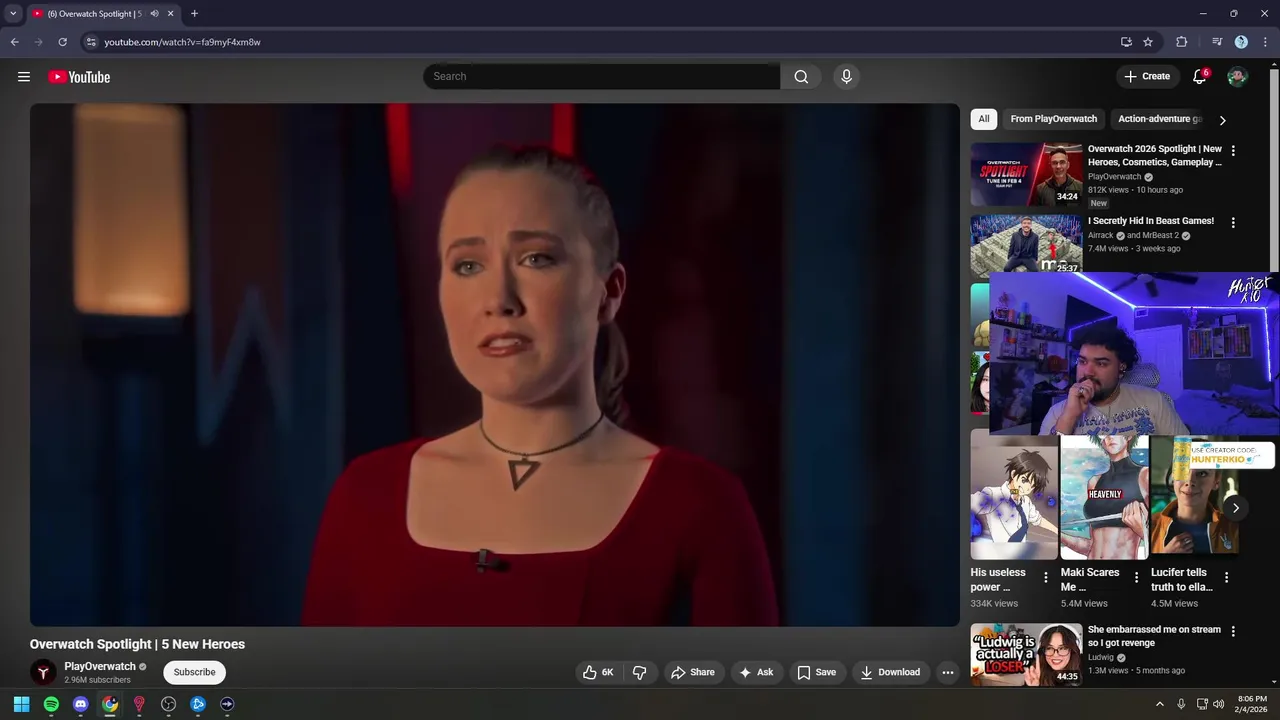Open taskbar clock and date

[x=1252, y=704]
